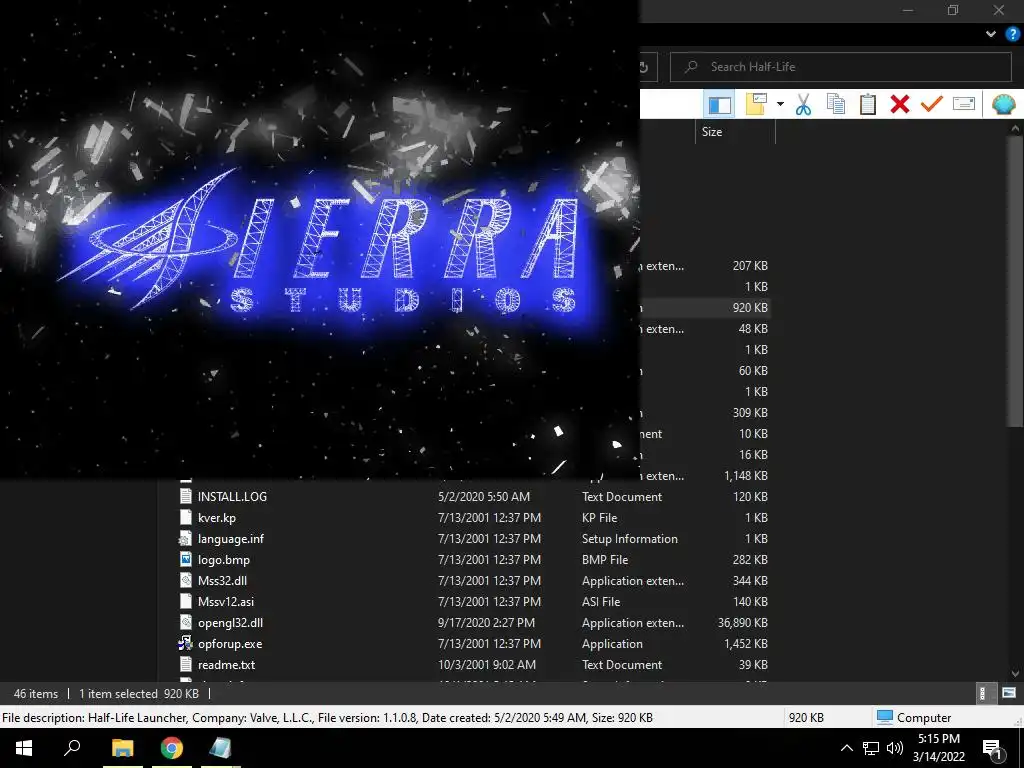Screen dimensions: 1024x768
Task: Click the refresh button beside search
Action: click(644, 67)
